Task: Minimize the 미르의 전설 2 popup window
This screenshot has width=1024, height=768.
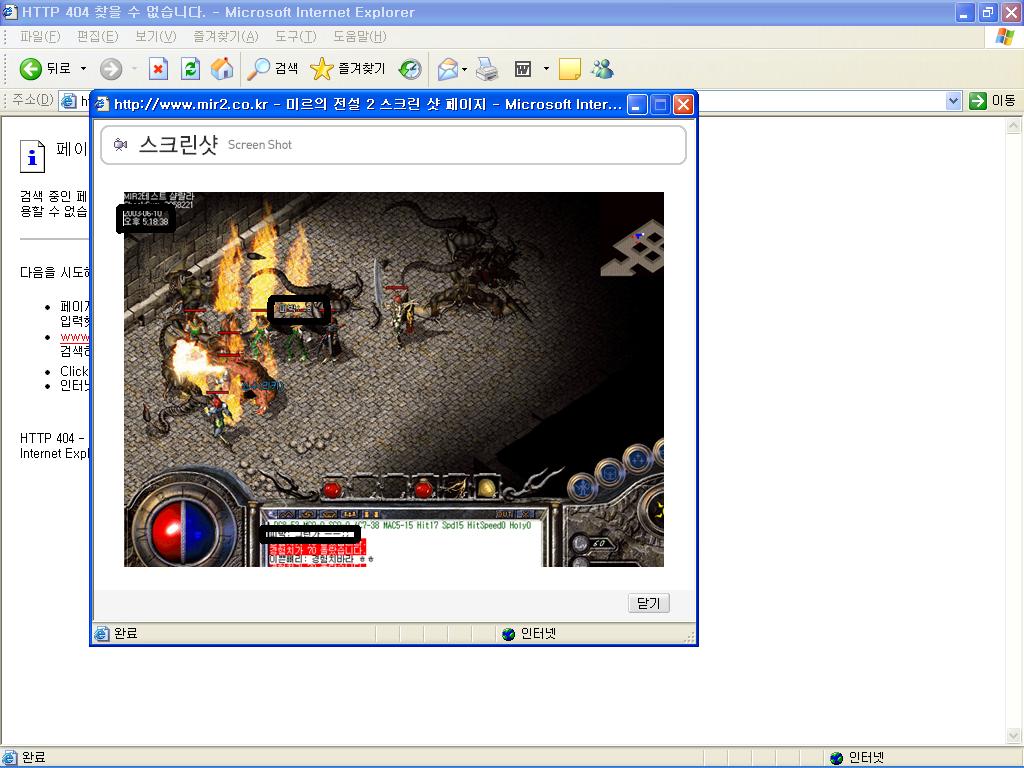Action: (x=637, y=104)
